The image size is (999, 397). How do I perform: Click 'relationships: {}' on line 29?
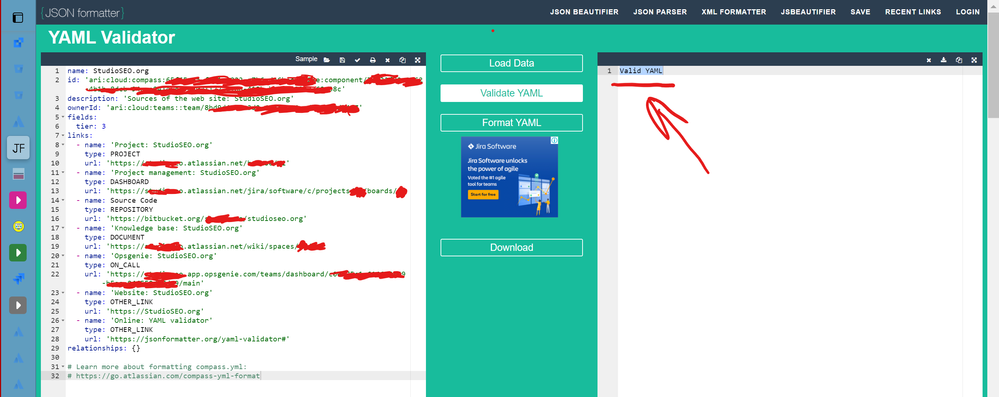pyautogui.click(x=104, y=349)
